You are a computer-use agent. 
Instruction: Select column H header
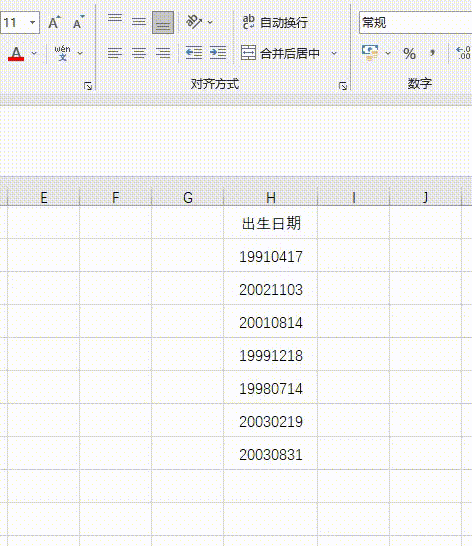point(271,198)
